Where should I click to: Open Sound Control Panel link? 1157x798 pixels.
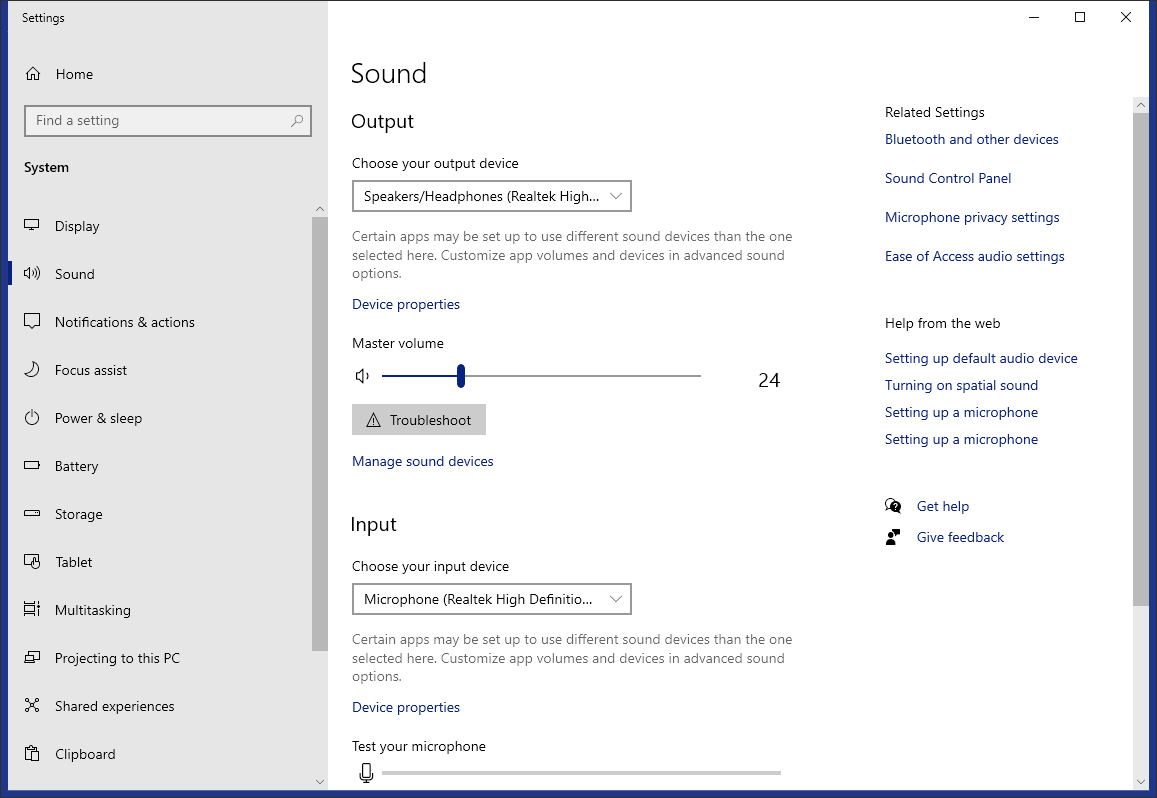tap(948, 179)
